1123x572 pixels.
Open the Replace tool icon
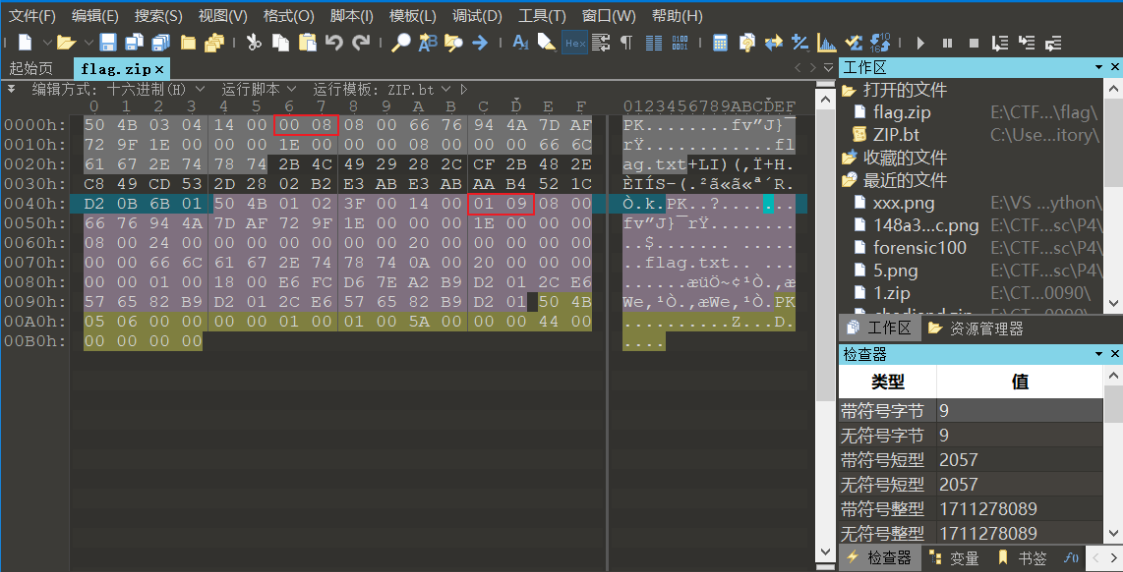click(x=428, y=43)
